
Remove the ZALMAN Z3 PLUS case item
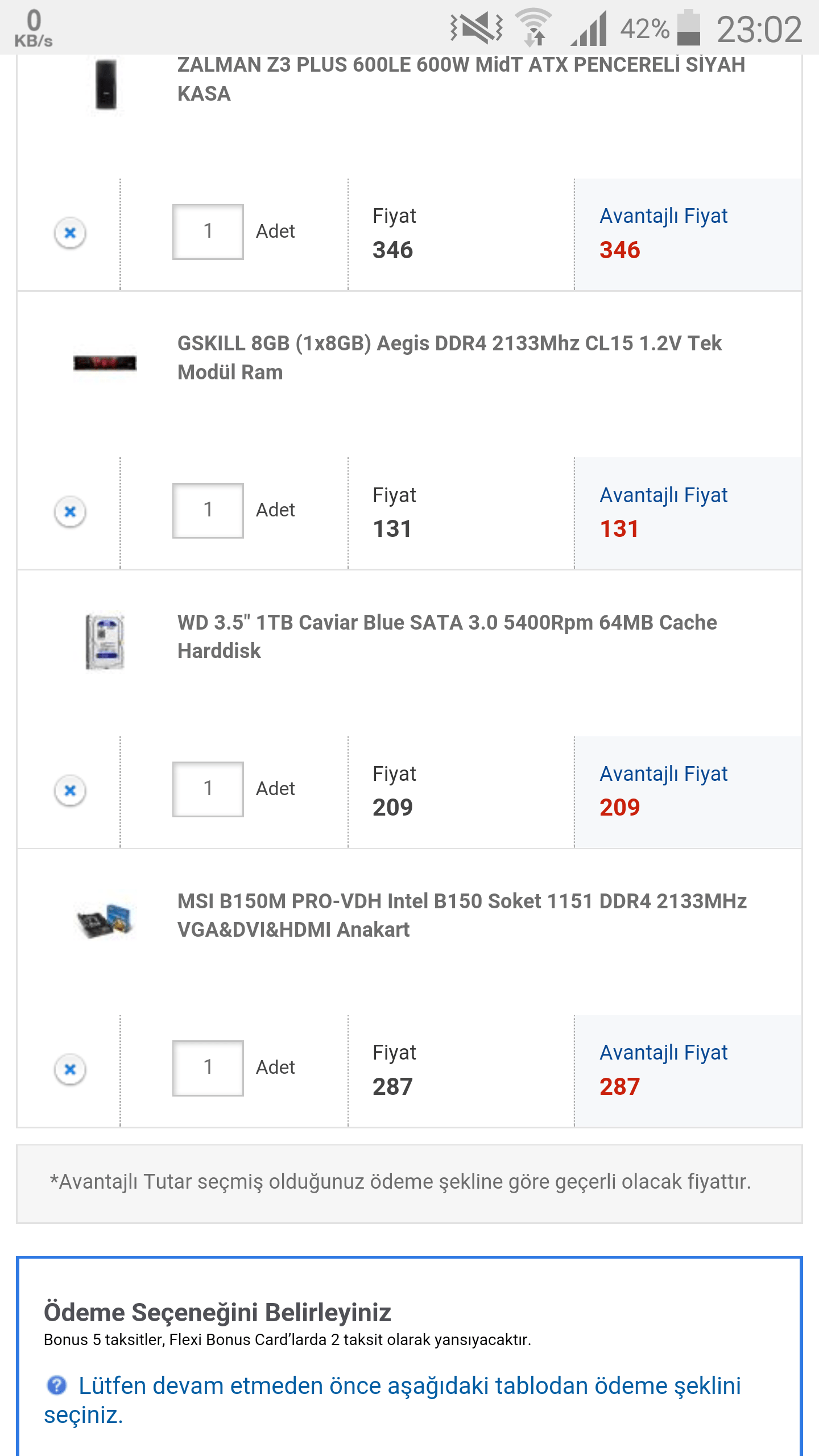point(70,233)
